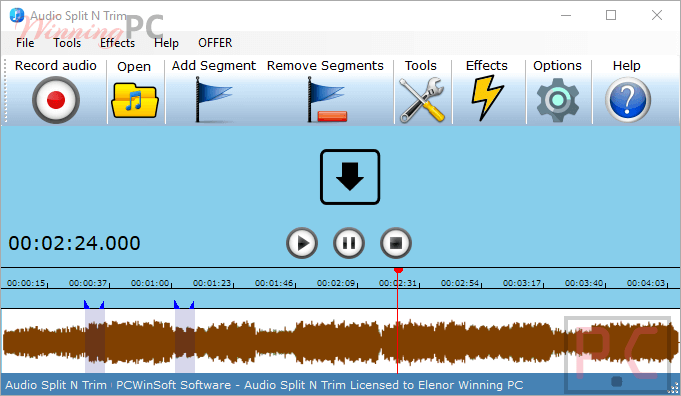The height and width of the screenshot is (396, 681).
Task: Minimize the Audio Split N Trim window
Action: click(x=566, y=15)
